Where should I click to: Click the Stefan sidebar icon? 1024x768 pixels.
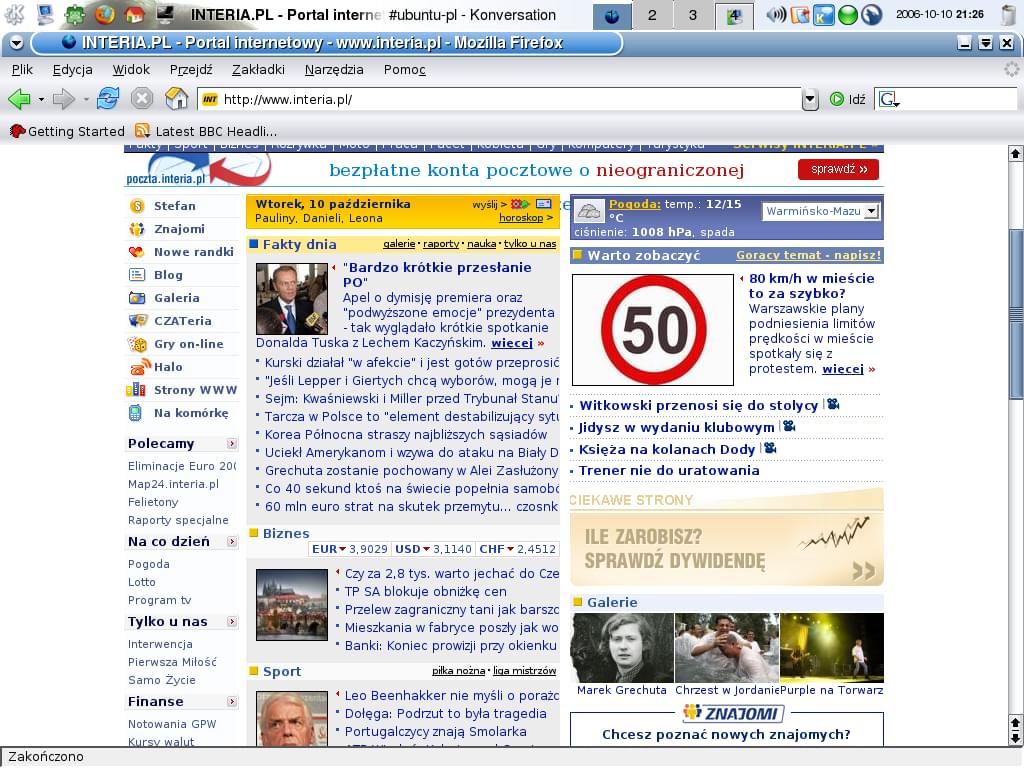click(x=137, y=206)
